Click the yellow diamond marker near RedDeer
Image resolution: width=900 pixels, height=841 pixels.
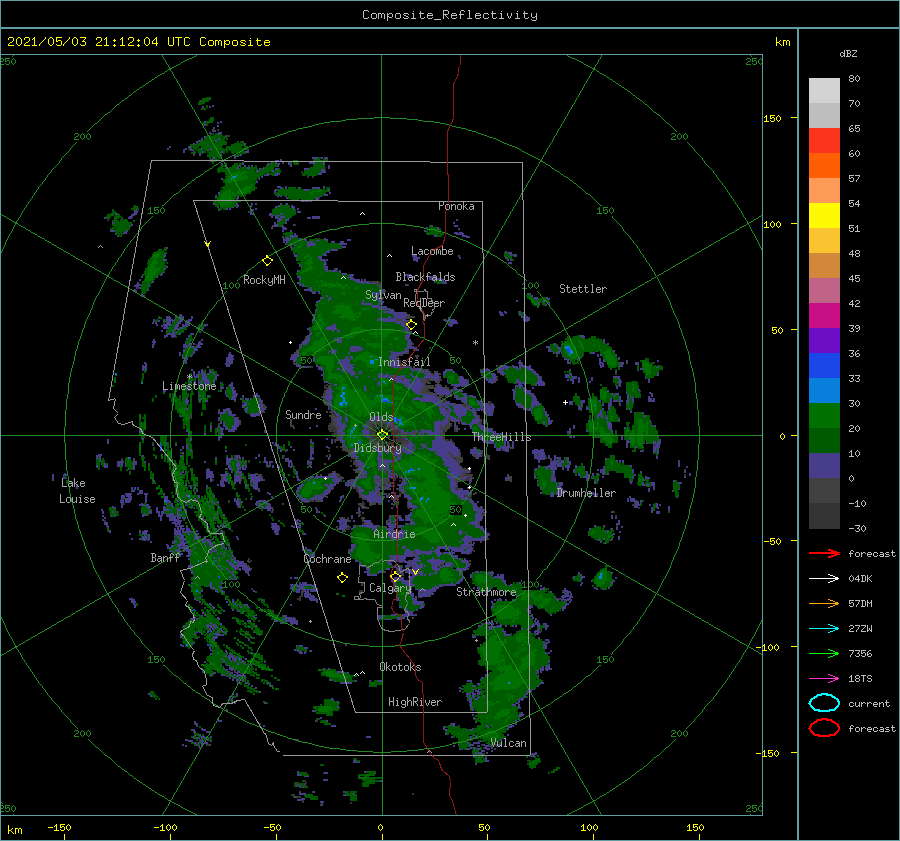(x=411, y=325)
